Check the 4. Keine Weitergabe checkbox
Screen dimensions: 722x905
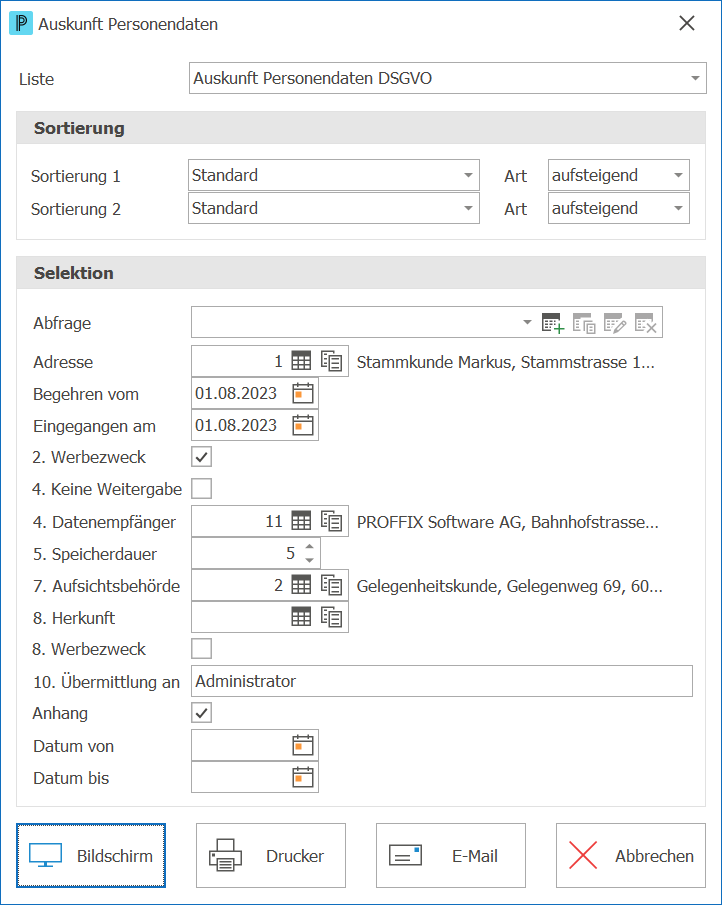coord(201,489)
